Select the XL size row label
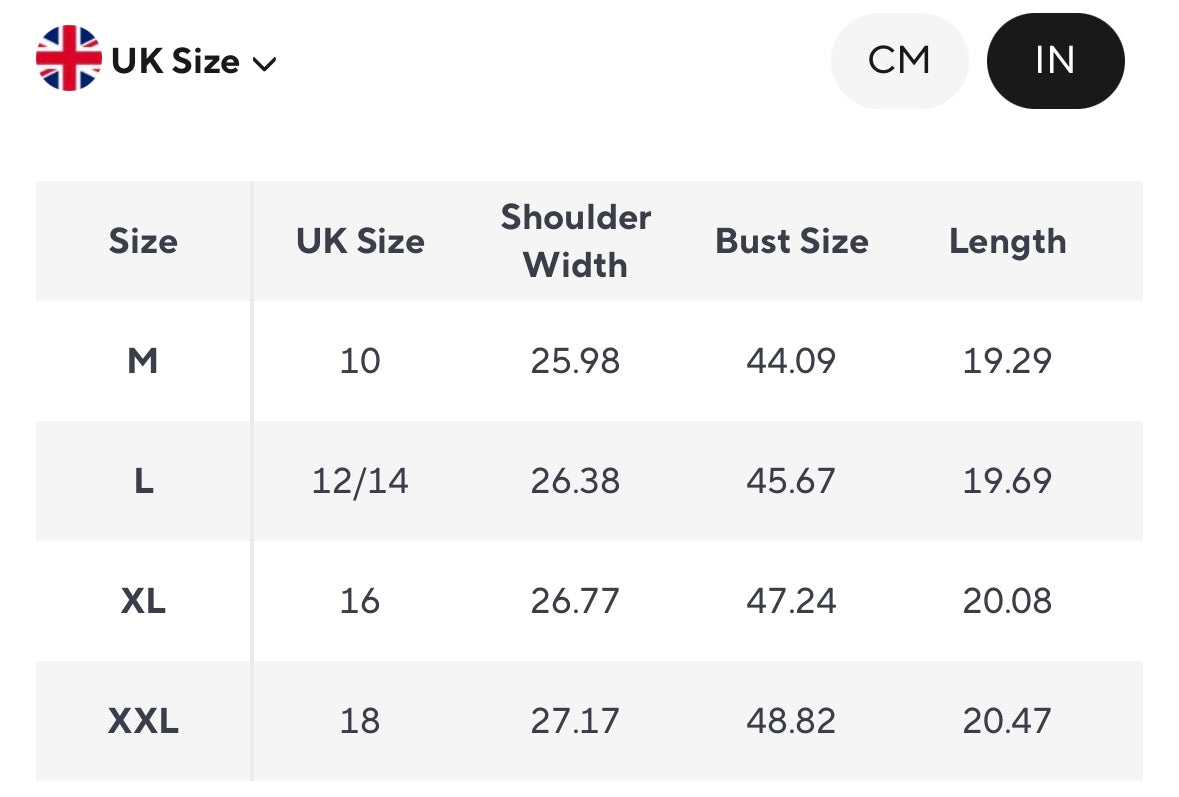This screenshot has width=1179, height=797. click(x=143, y=601)
